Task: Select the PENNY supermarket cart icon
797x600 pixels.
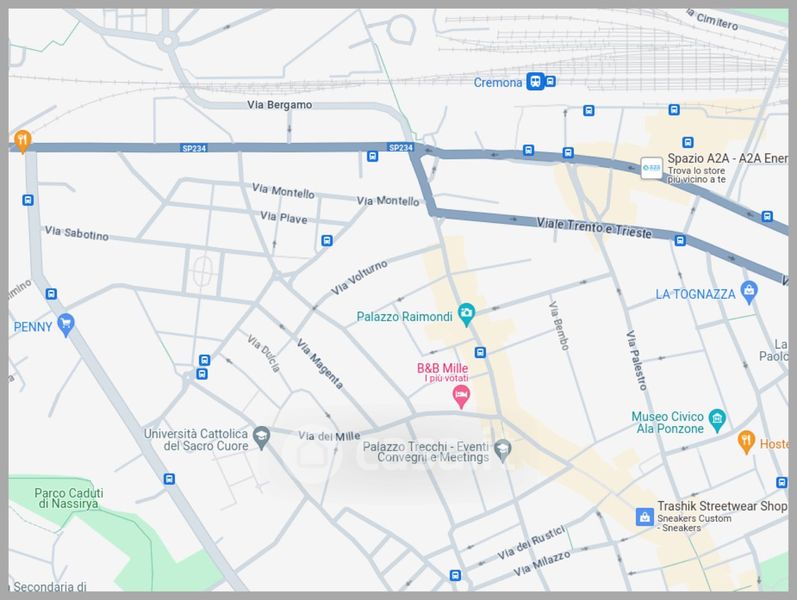Action: [67, 323]
